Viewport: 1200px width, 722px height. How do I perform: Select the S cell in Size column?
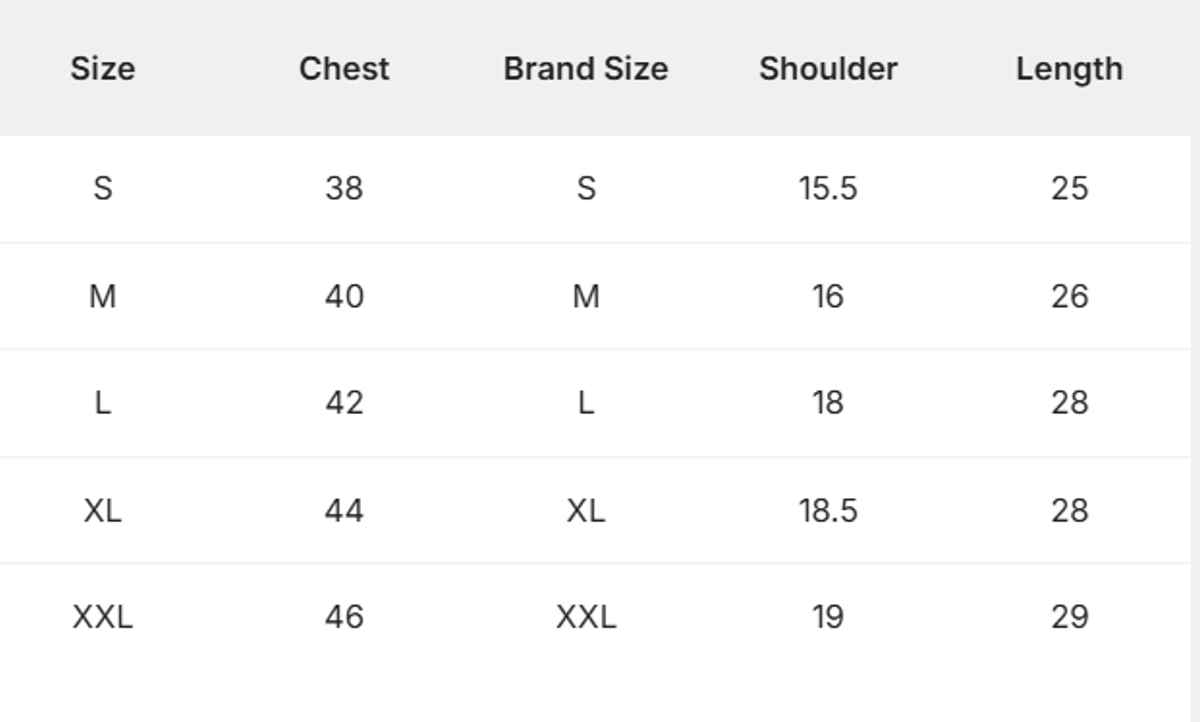coord(102,188)
